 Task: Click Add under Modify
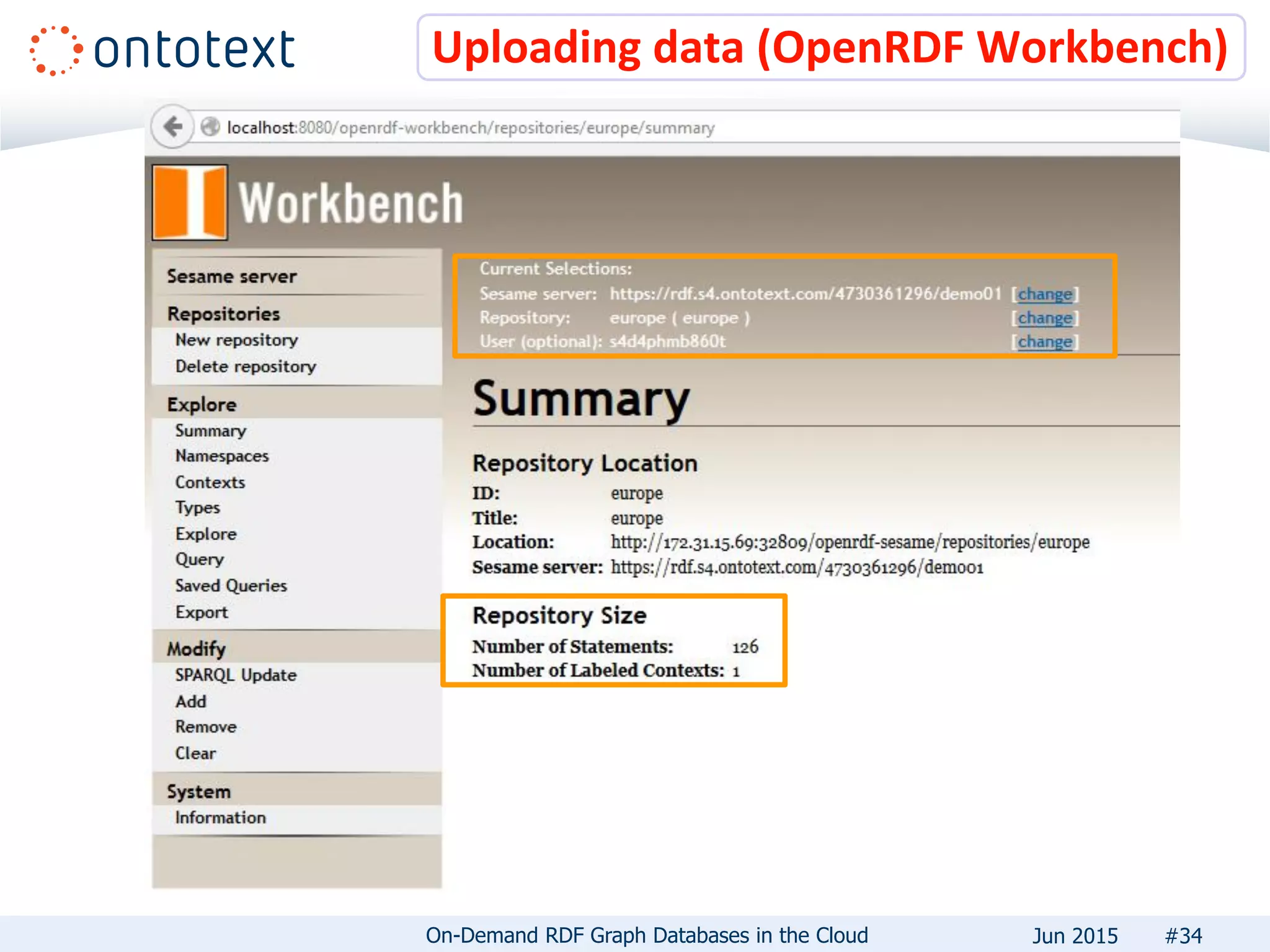click(191, 702)
